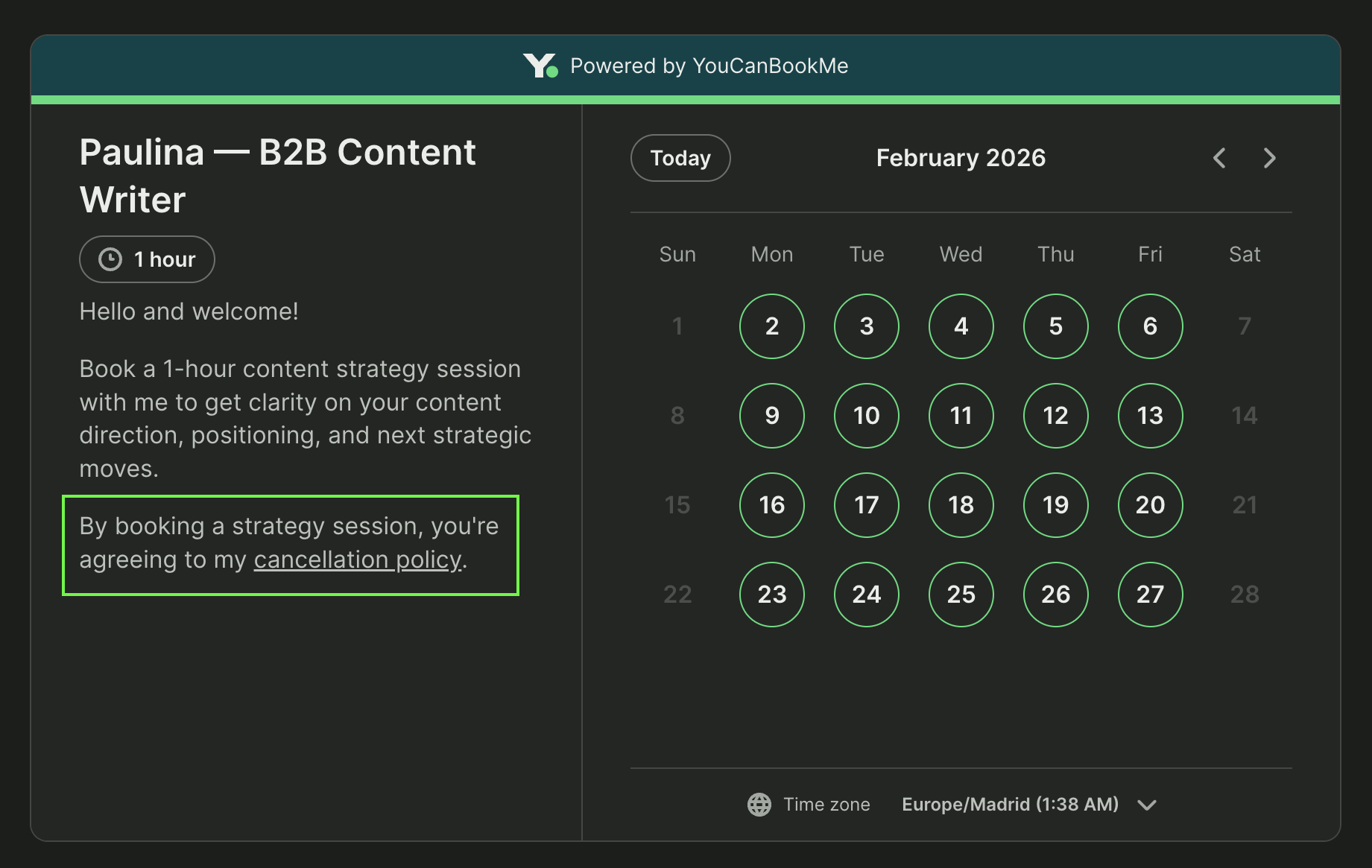Click the globe icon next to Time zone
The image size is (1372, 868).
pyautogui.click(x=759, y=805)
